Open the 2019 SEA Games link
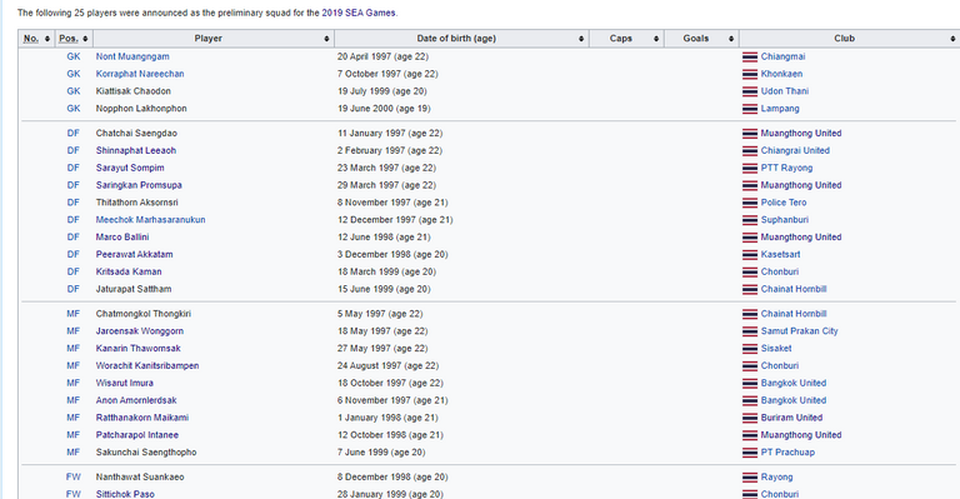The width and height of the screenshot is (960, 499). click(x=358, y=12)
